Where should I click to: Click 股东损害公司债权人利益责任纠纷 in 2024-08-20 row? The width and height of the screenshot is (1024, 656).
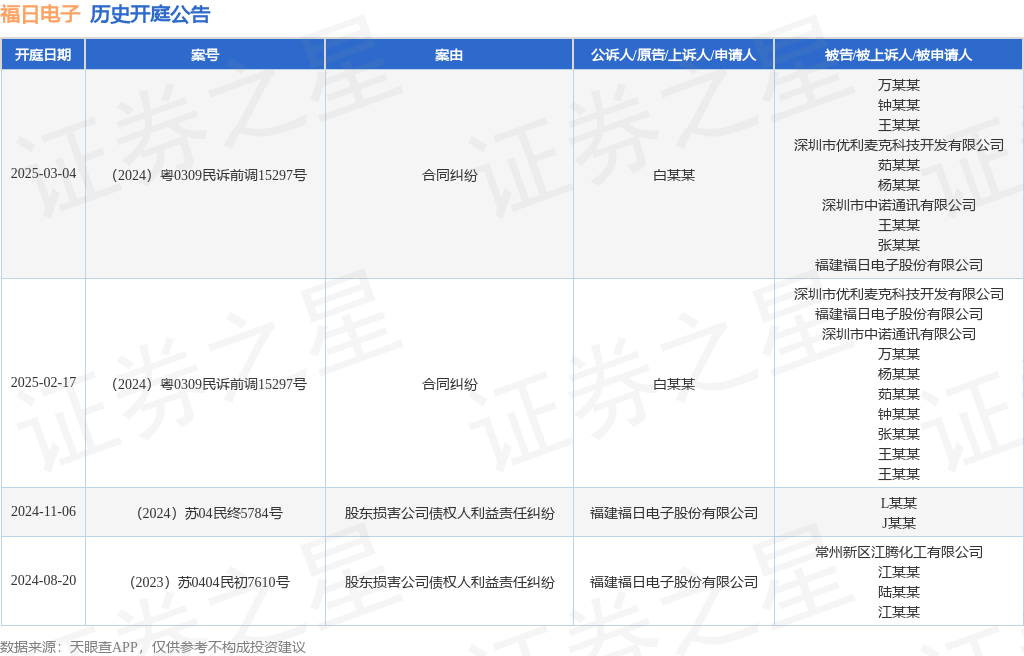coord(449,582)
